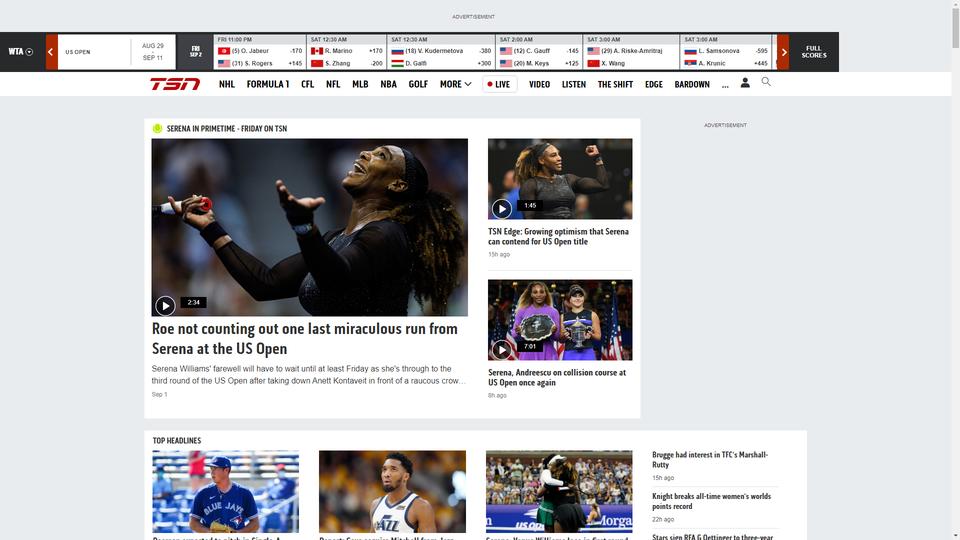Click the Serena and Andreescu trophies image
This screenshot has height=540, width=960.
click(560, 320)
